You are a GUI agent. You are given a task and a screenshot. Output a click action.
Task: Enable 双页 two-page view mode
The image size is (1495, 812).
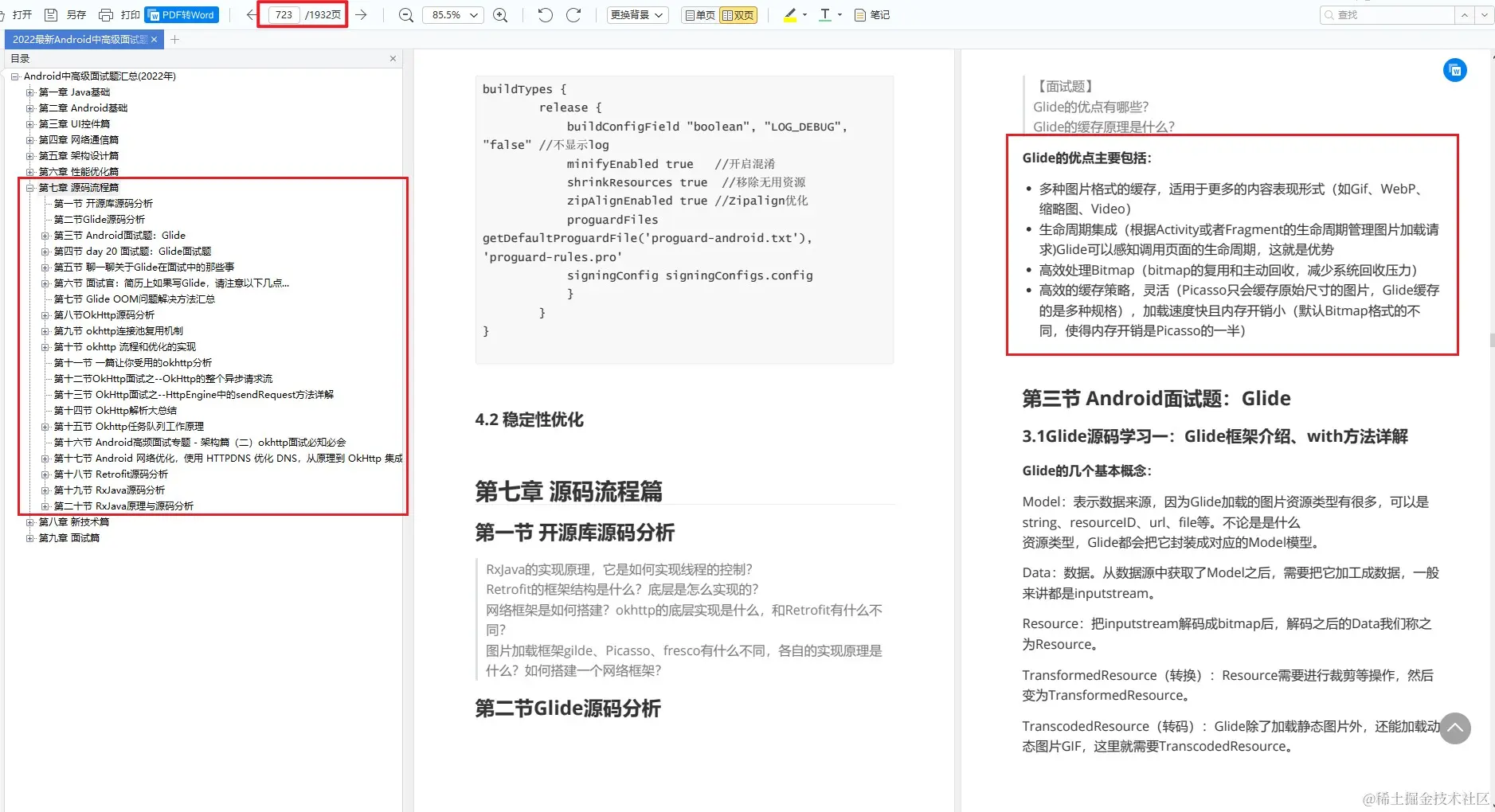(739, 14)
